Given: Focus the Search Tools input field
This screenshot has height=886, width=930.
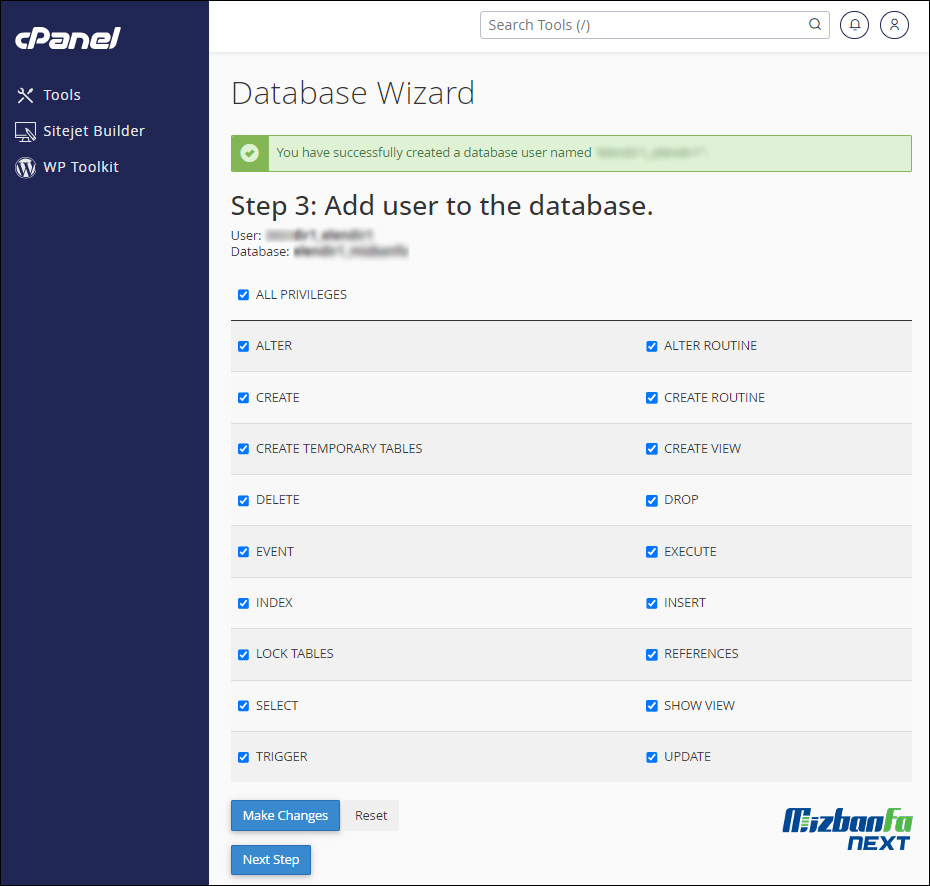Looking at the screenshot, I should [654, 25].
